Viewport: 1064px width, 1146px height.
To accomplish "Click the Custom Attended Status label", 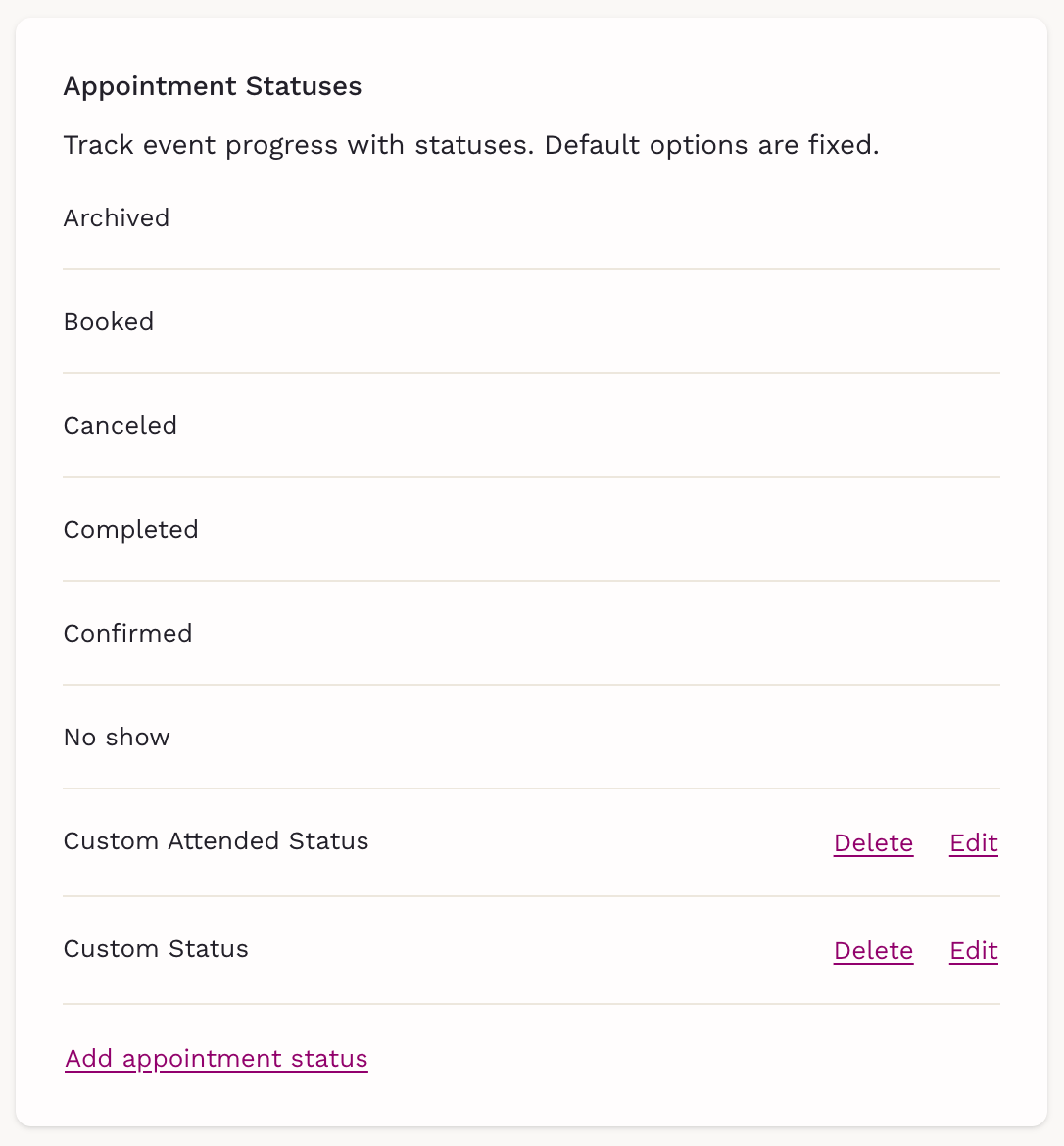I will (x=217, y=841).
